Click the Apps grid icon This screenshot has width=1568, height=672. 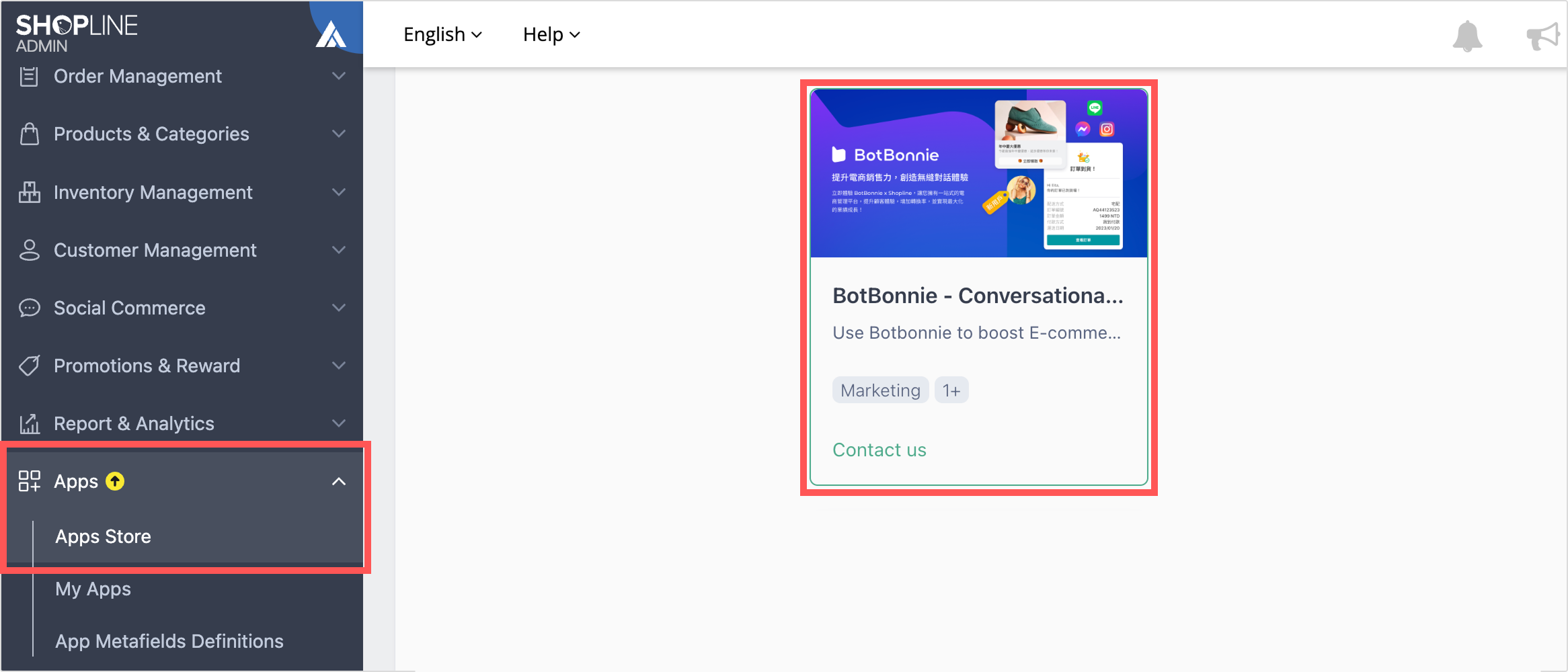(29, 481)
